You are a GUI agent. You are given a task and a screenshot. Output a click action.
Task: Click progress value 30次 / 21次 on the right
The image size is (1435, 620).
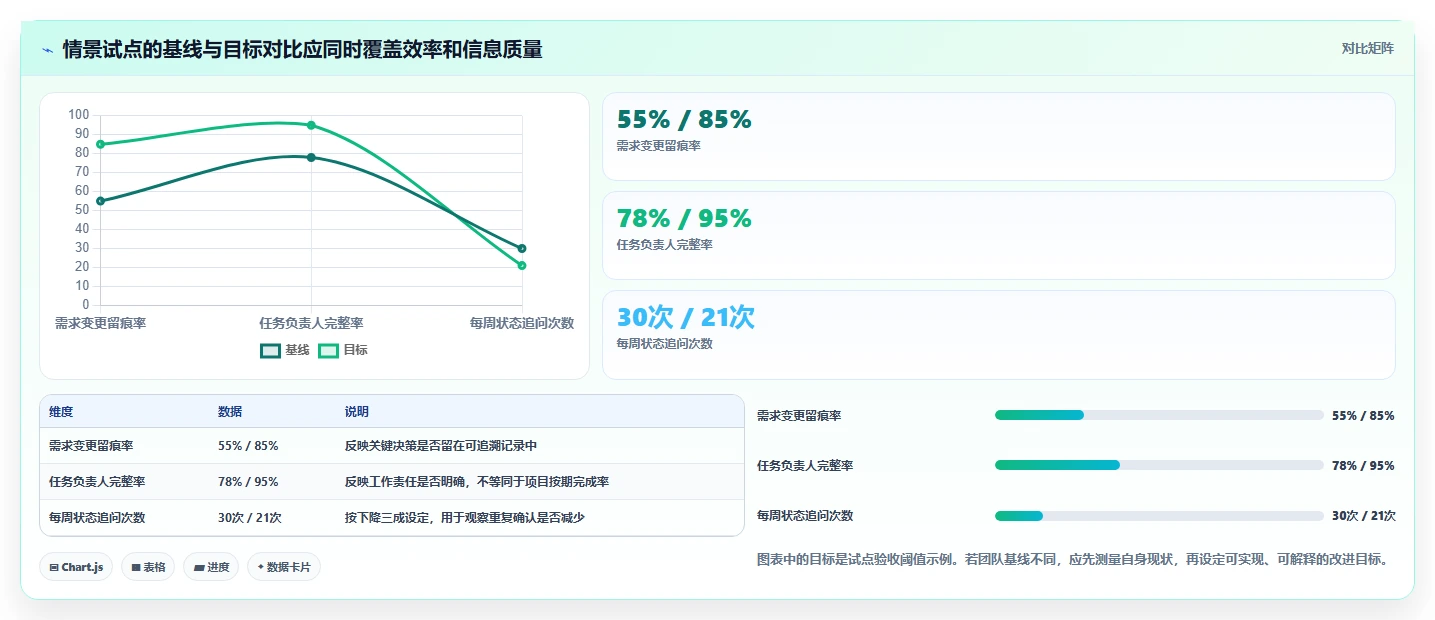[x=1364, y=516]
